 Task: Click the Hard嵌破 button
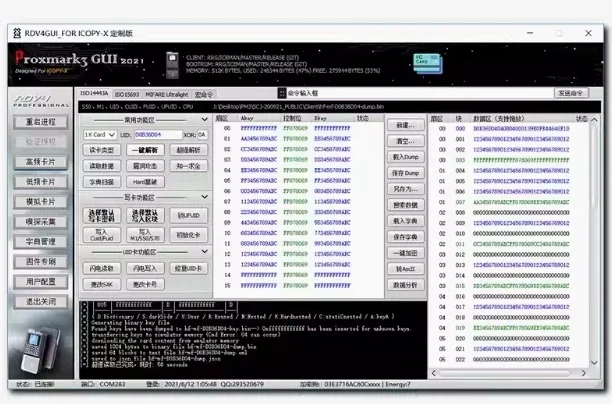coord(145,182)
